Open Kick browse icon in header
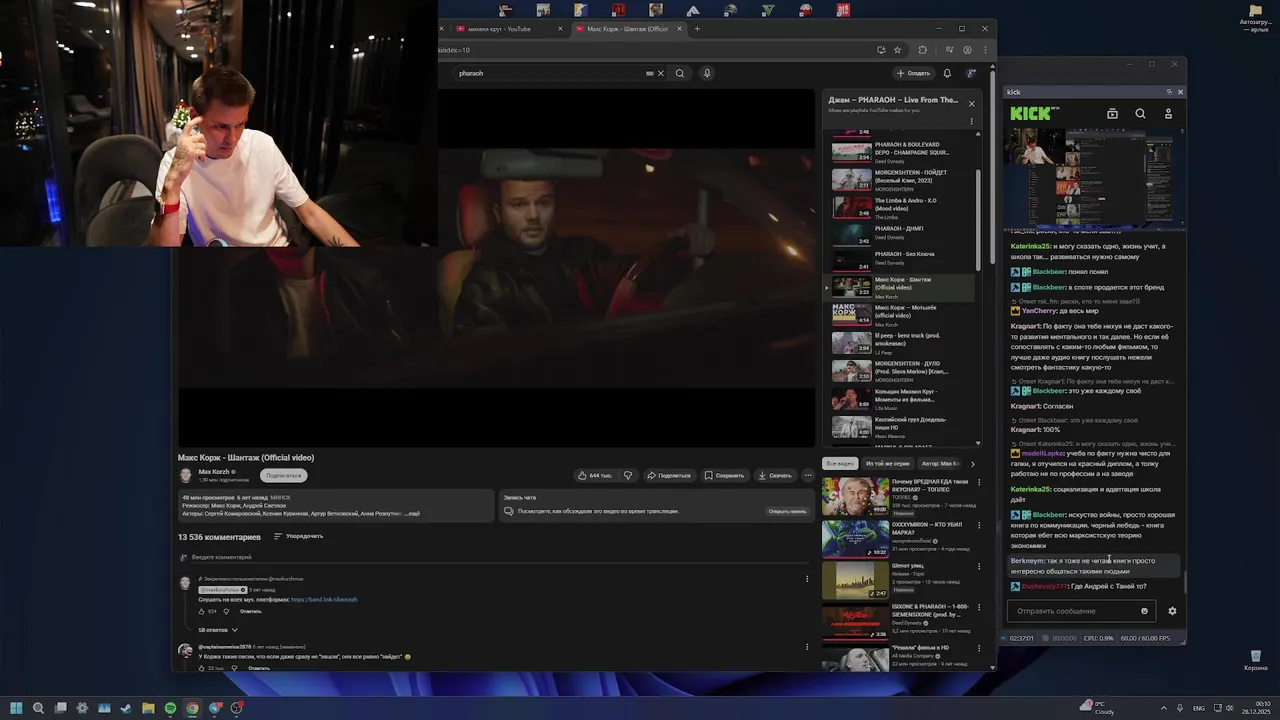 click(1112, 114)
